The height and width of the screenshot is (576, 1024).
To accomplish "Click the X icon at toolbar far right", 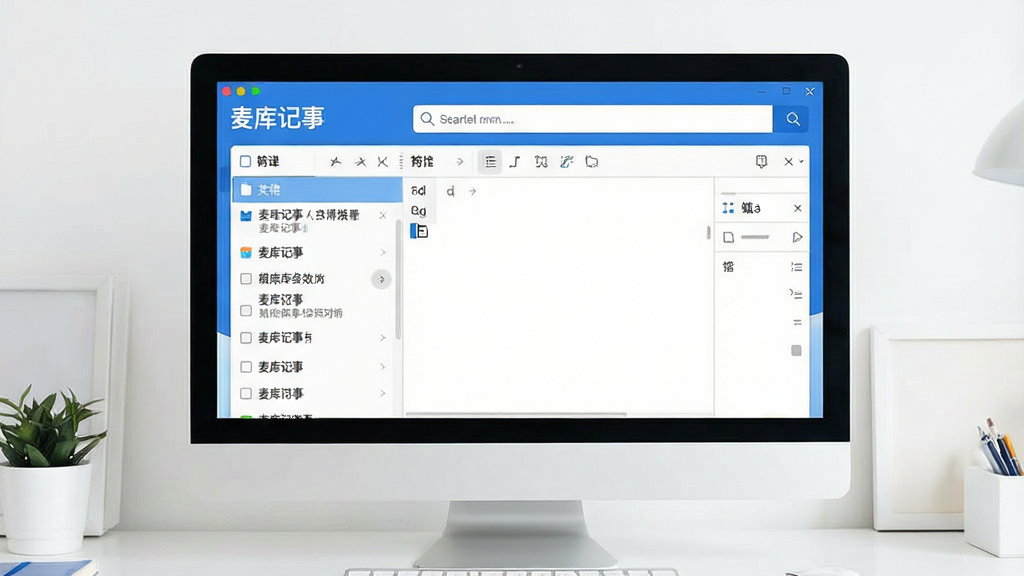I will coord(788,161).
